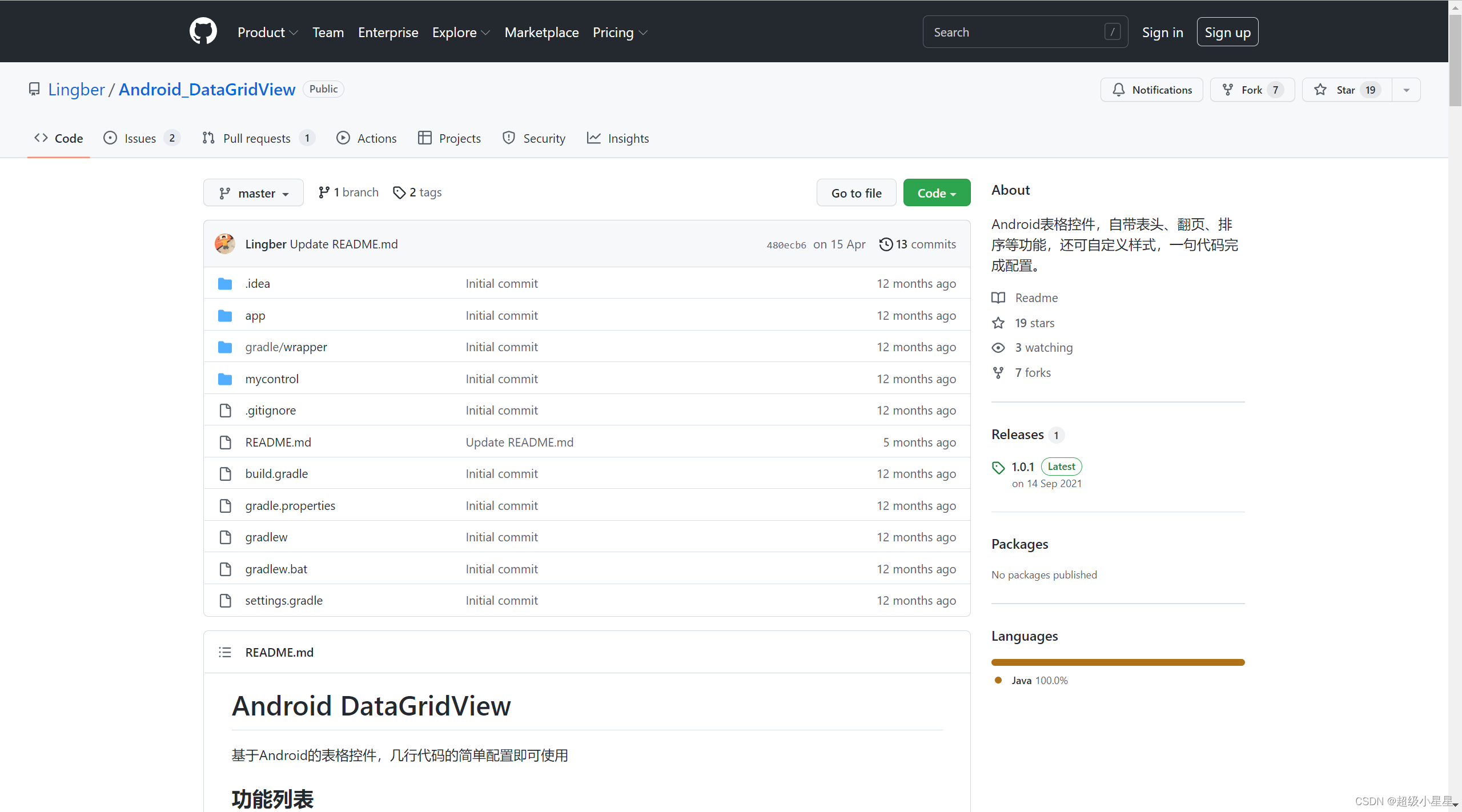Screen dimensions: 1462x812
Task: Click the fork count badge 7
Action: [1275, 90]
